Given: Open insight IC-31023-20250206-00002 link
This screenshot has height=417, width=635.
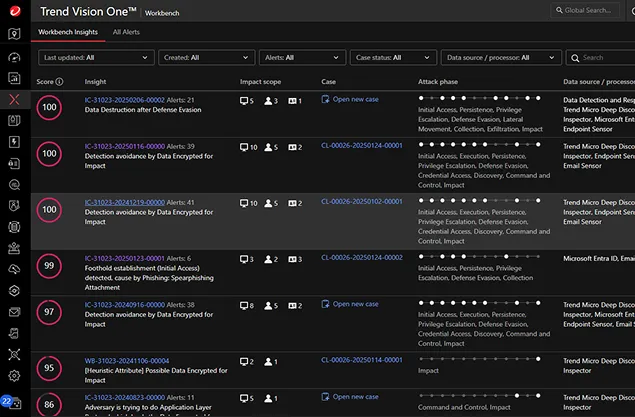Looking at the screenshot, I should click(124, 100).
